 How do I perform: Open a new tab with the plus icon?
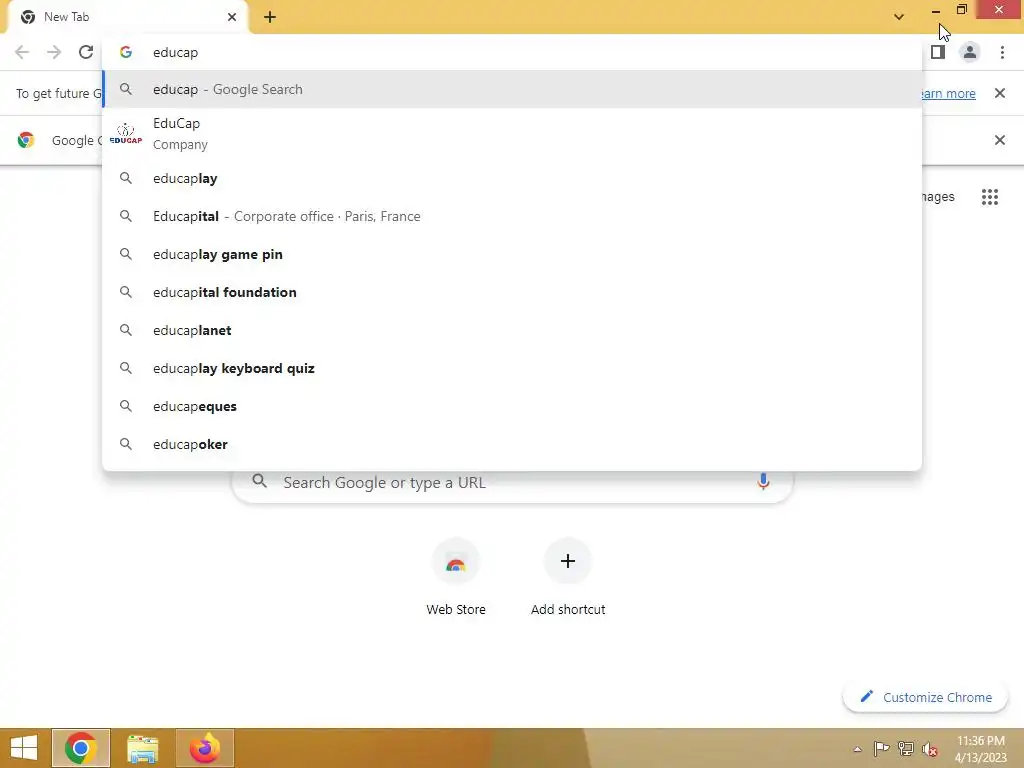point(270,17)
